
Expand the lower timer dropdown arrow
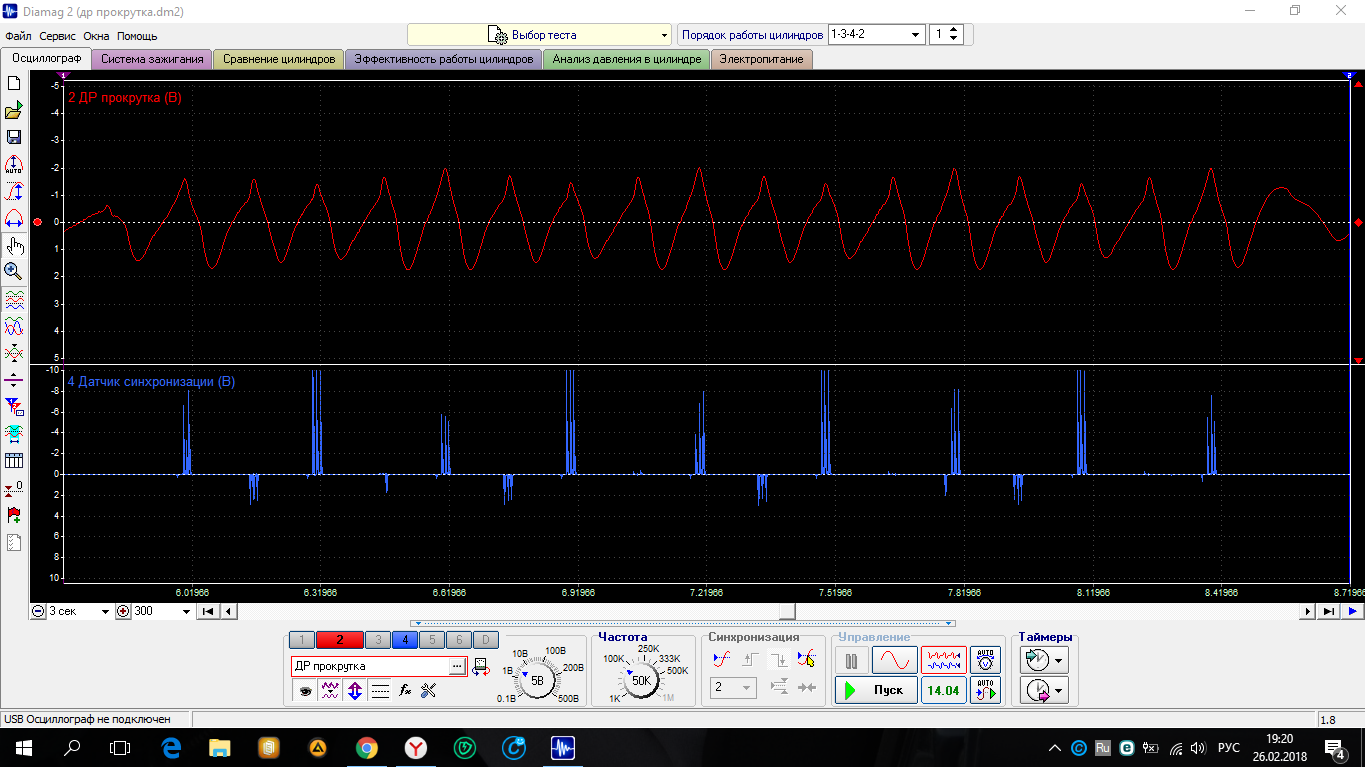(1058, 690)
